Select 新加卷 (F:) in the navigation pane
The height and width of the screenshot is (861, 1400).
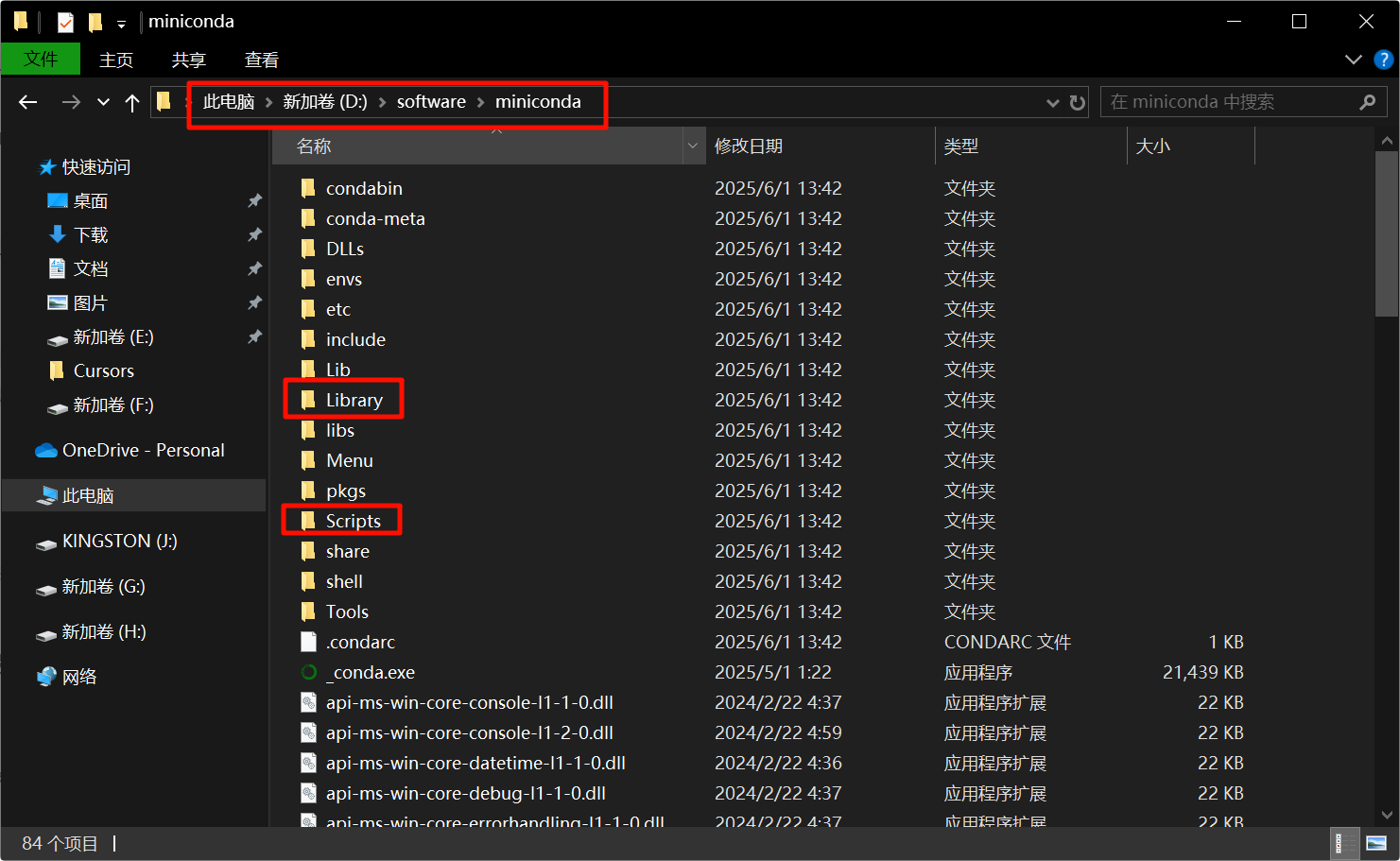(x=113, y=405)
